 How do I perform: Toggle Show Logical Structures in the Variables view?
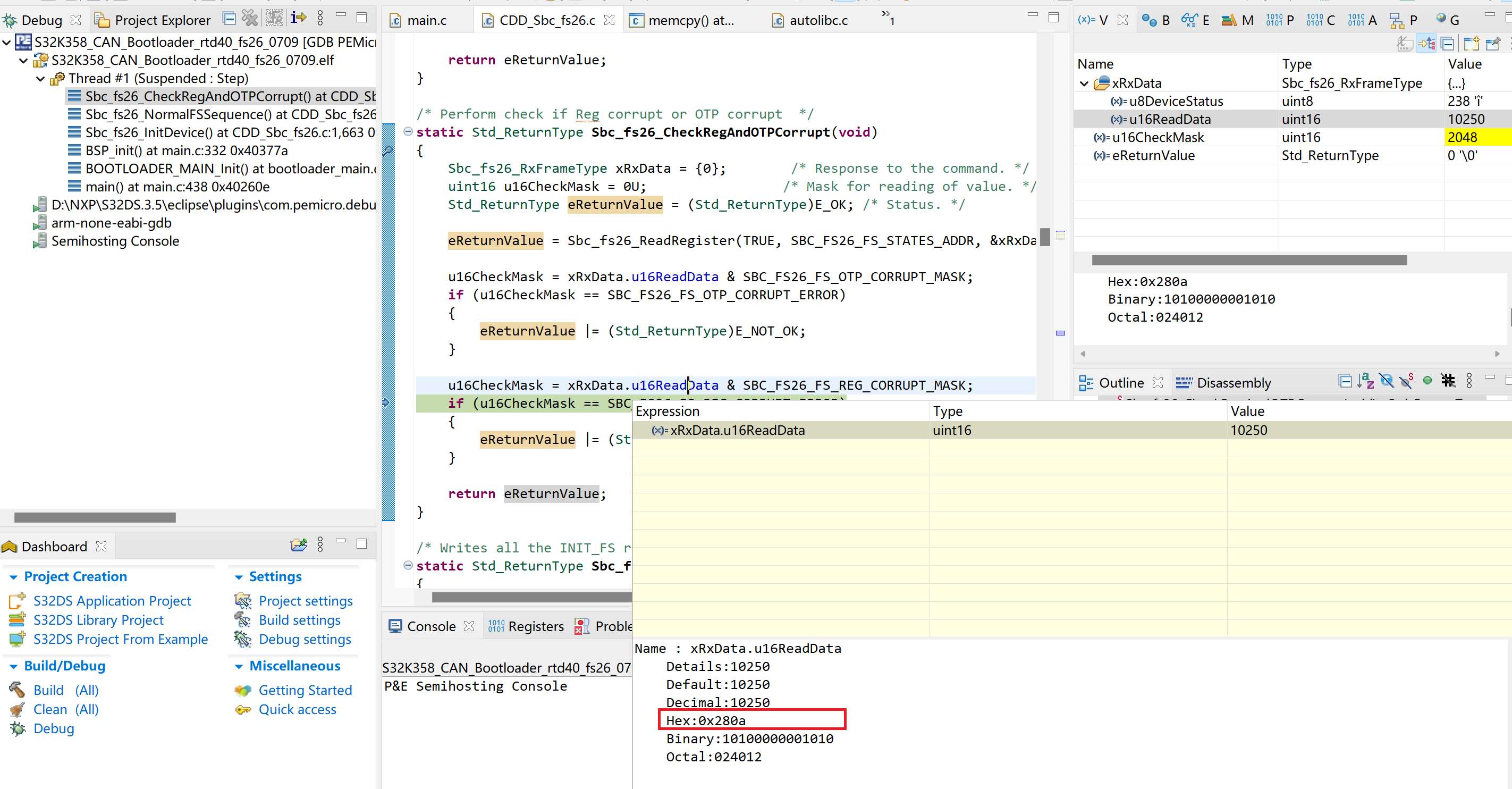pyautogui.click(x=1426, y=43)
